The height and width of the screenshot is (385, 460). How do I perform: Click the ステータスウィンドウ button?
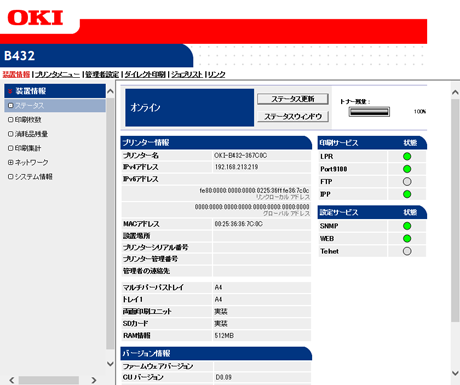293,116
